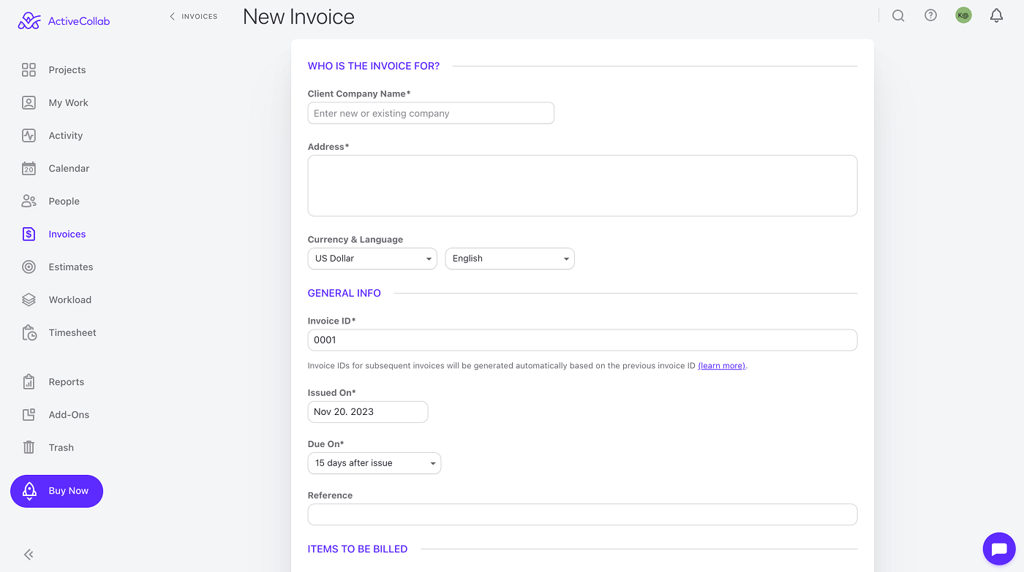Open the 15 days after issue dropdown
The height and width of the screenshot is (572, 1024).
coord(374,463)
